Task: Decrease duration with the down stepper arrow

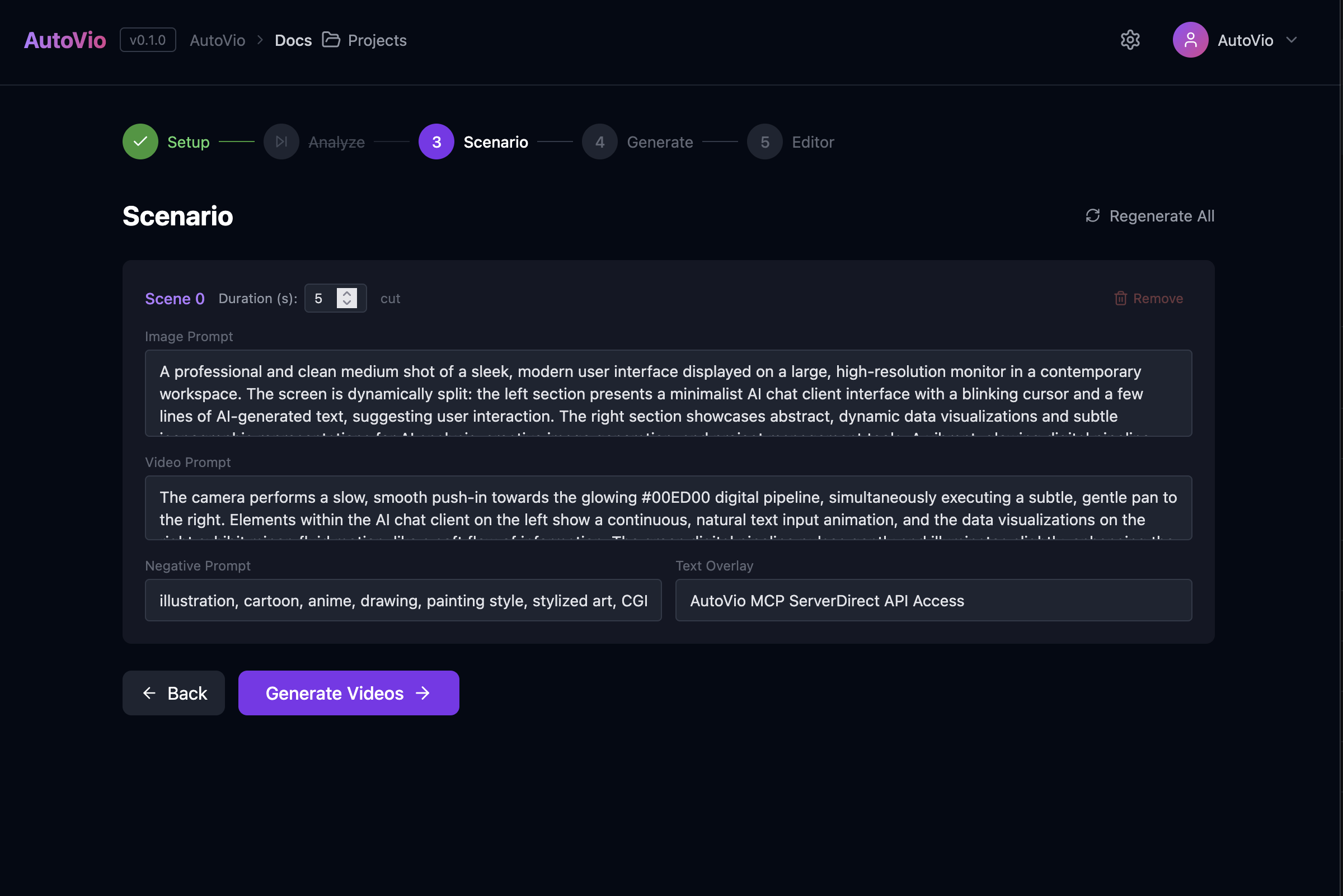Action: [x=347, y=303]
